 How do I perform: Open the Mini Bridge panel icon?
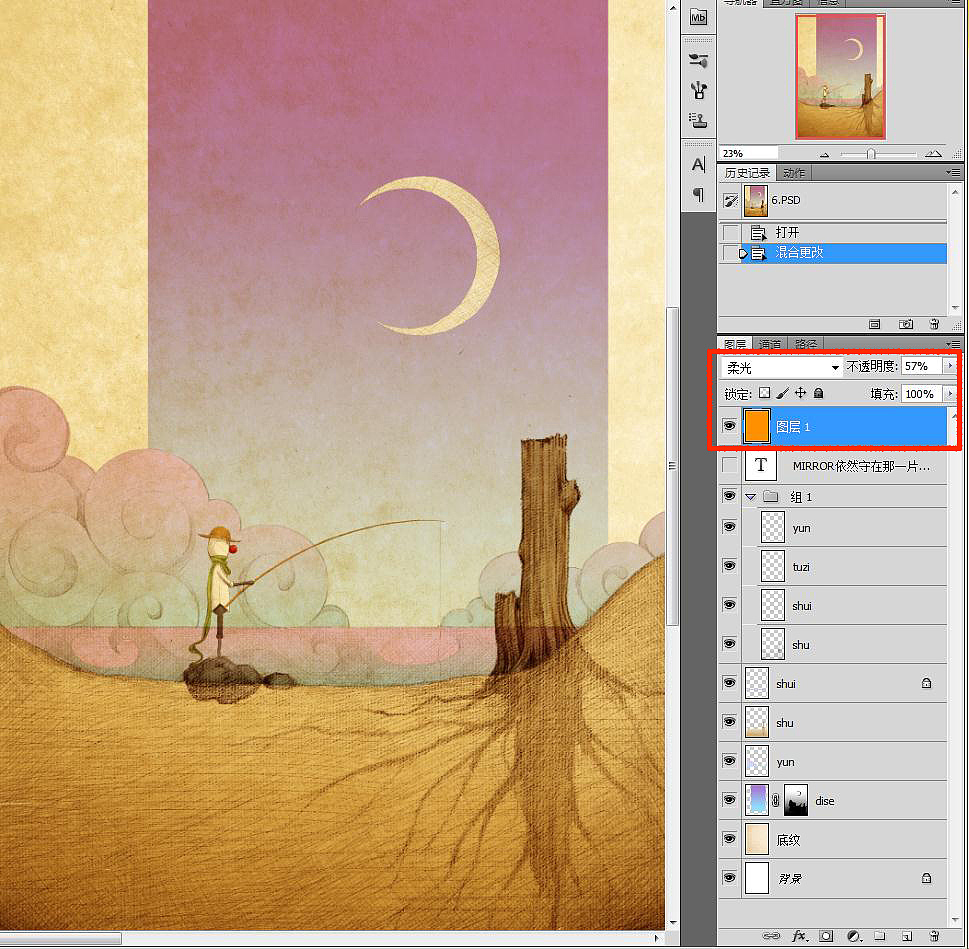[698, 16]
